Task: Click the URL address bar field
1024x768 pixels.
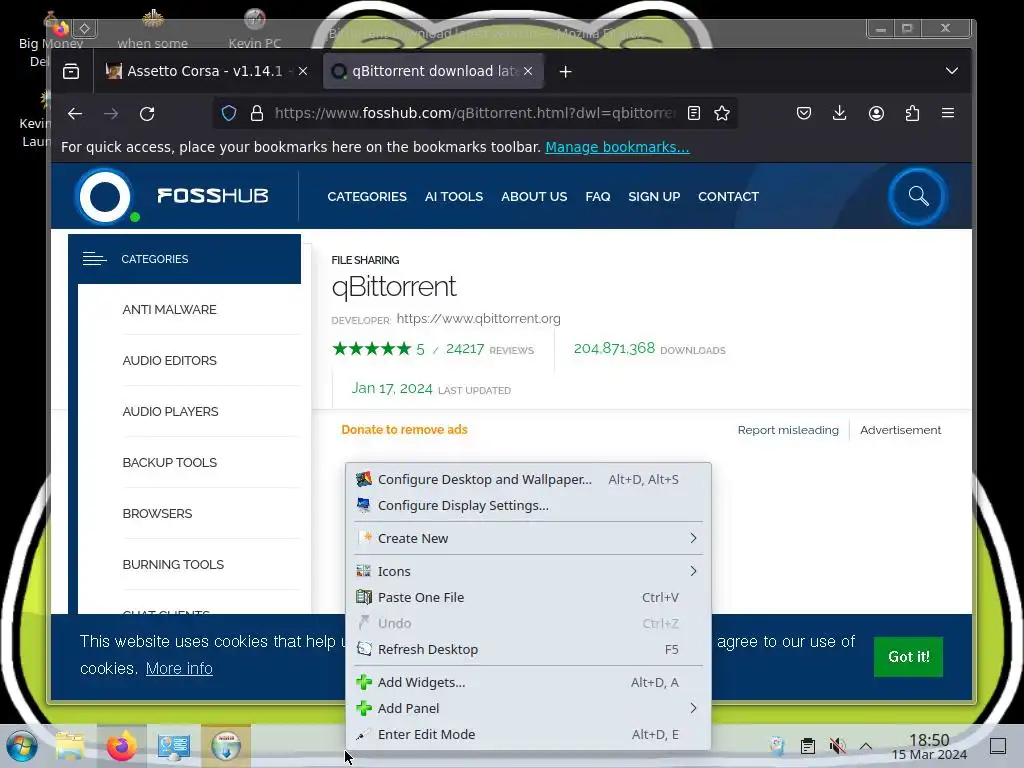Action: point(475,114)
